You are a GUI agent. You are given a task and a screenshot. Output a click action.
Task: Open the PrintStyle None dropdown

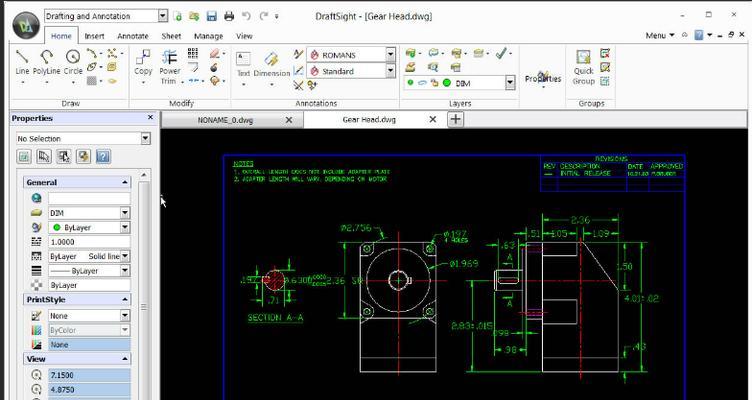[125, 316]
